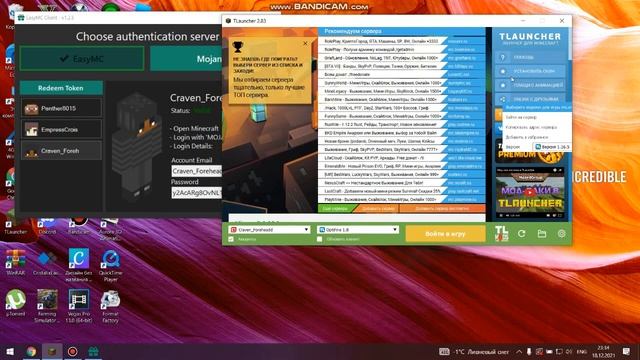
Task: Open the CrystalixLauncher desktop icon
Action: (47, 262)
